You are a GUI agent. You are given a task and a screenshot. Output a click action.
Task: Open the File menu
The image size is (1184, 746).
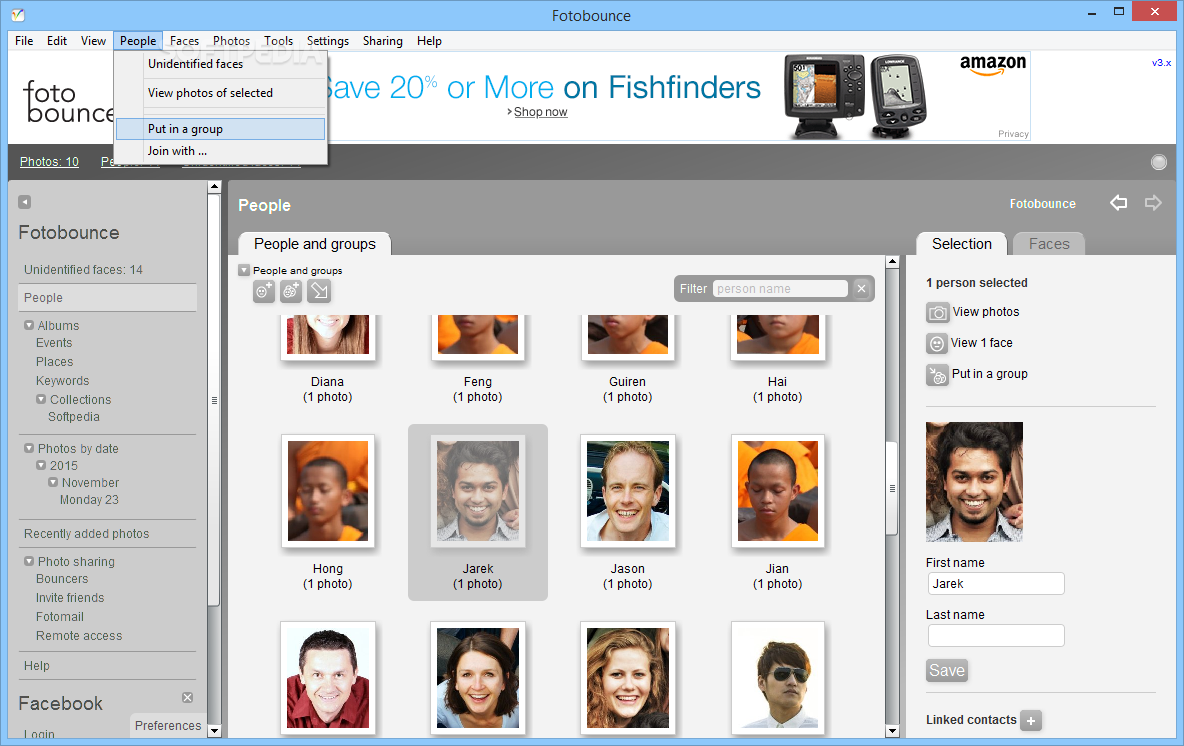coord(24,41)
